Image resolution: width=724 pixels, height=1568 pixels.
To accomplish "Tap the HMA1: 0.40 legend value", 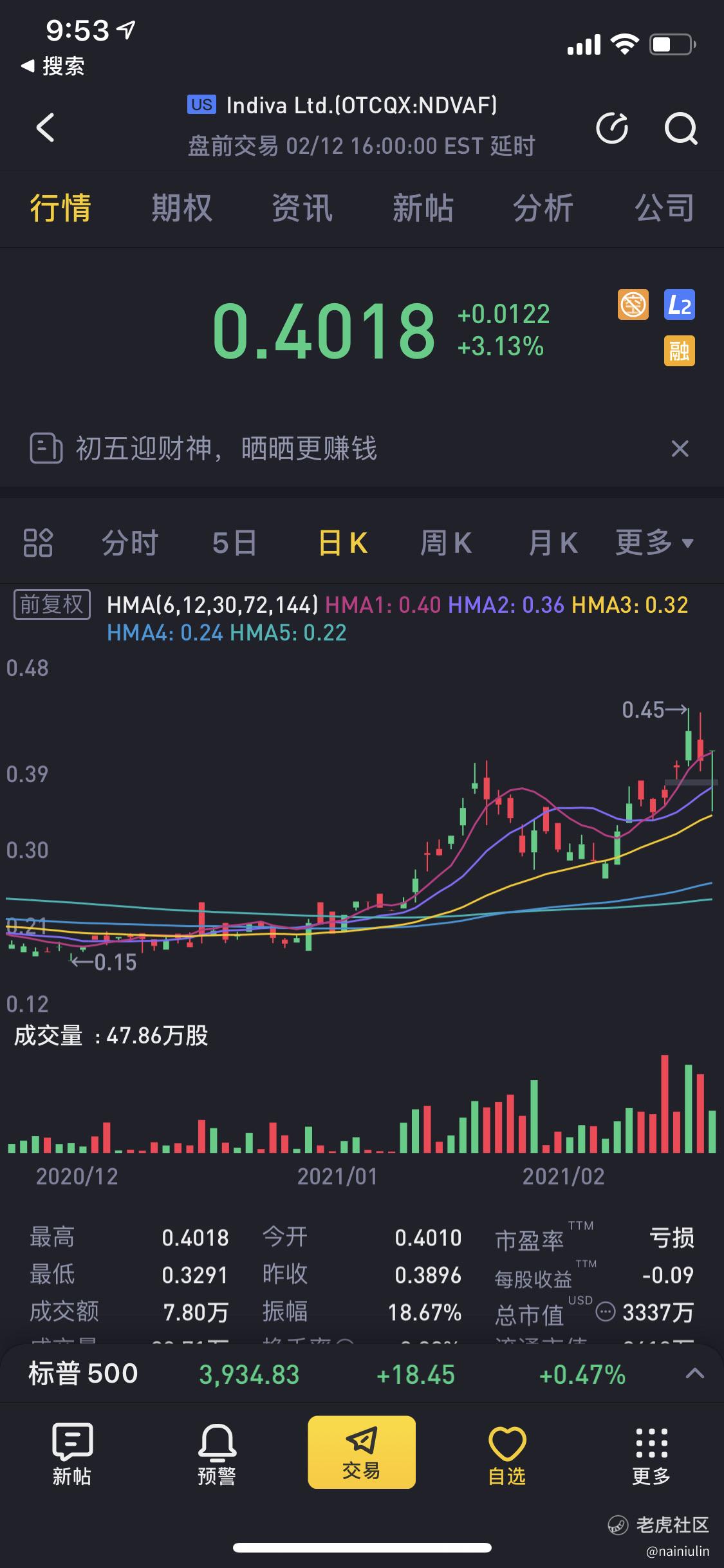I will point(383,604).
